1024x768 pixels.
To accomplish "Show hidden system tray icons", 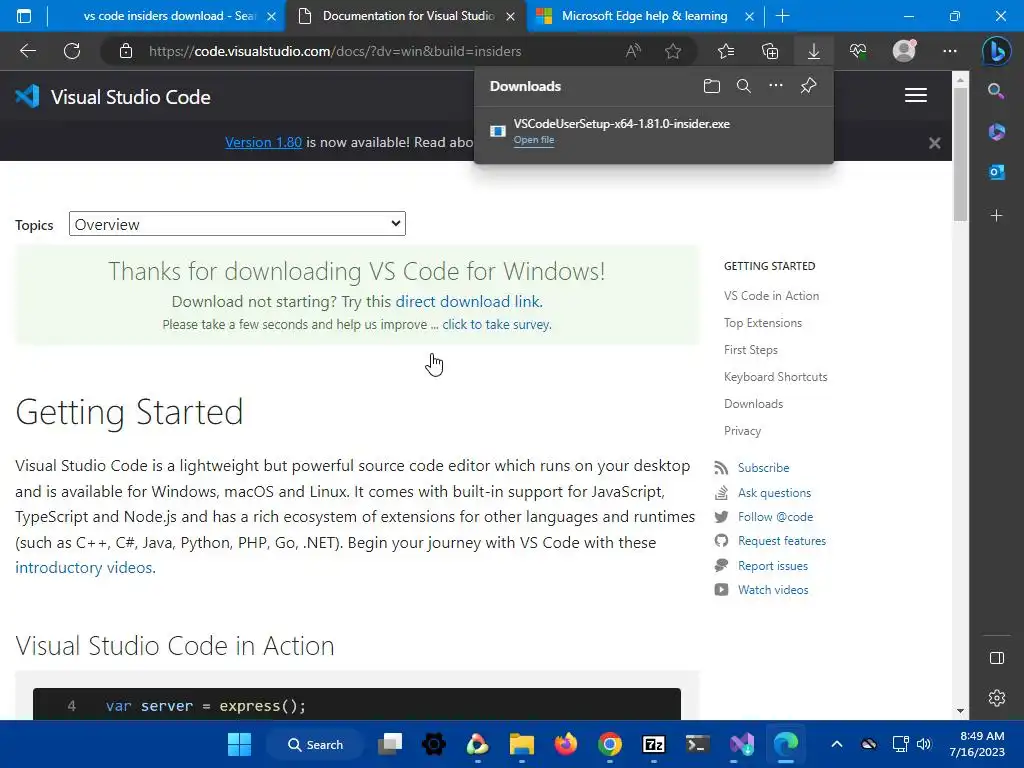I will 837,744.
